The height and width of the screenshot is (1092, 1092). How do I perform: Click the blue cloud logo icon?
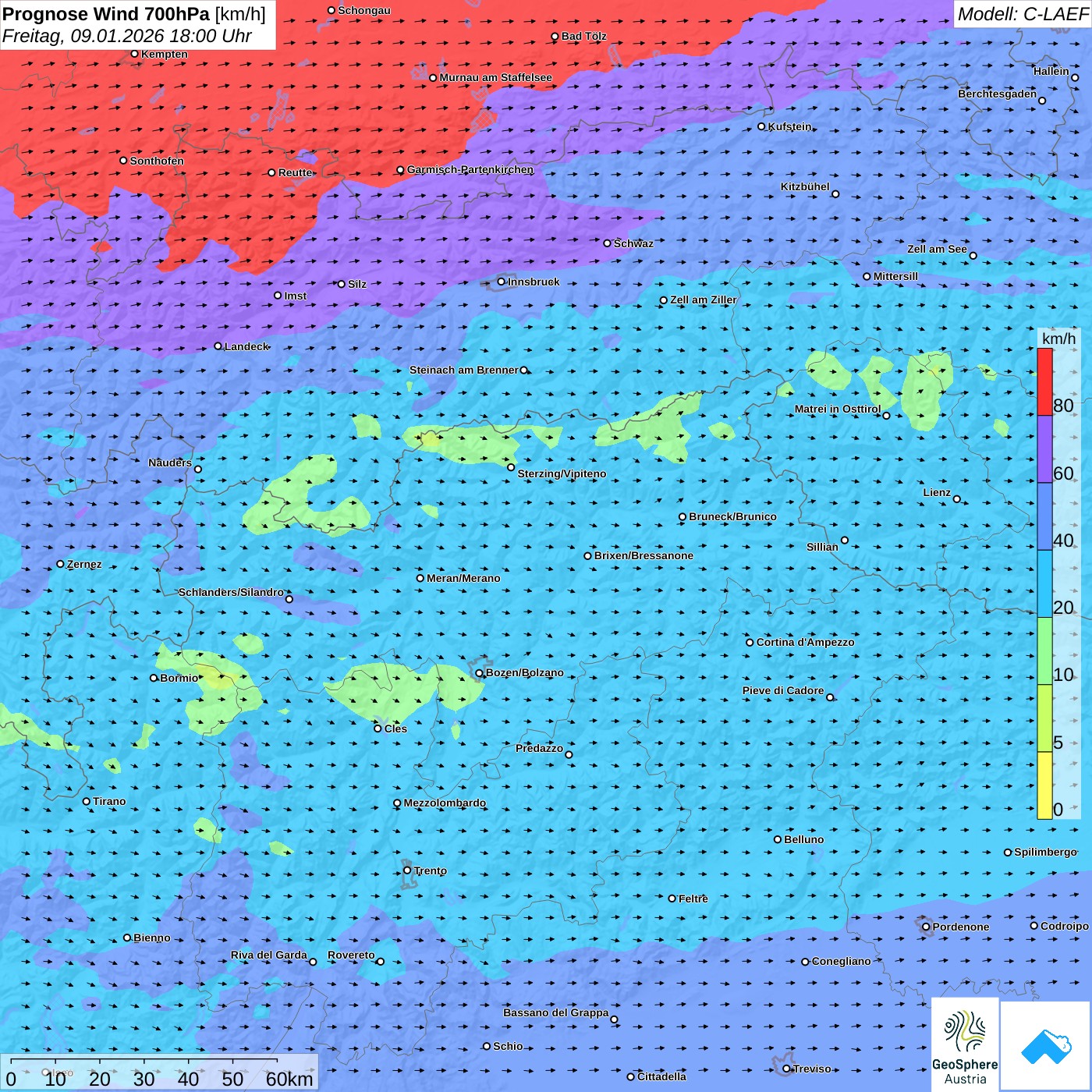pyautogui.click(x=1046, y=1046)
